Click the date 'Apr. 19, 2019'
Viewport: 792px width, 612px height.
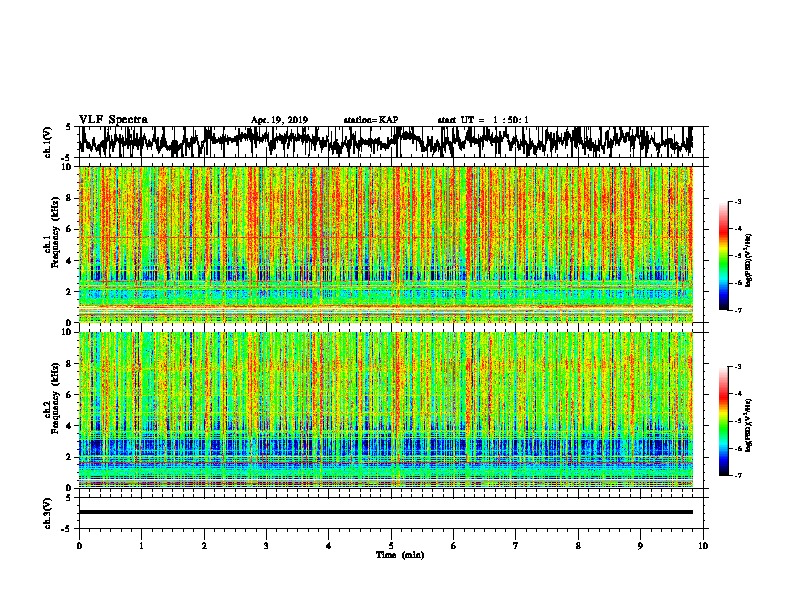(279, 120)
